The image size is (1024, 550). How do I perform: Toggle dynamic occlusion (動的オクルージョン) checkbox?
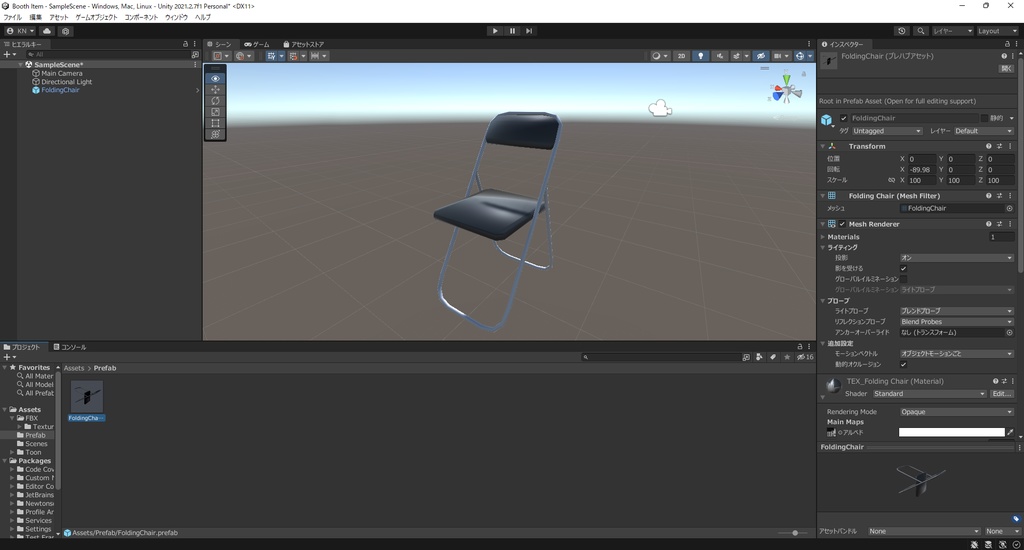[x=904, y=364]
